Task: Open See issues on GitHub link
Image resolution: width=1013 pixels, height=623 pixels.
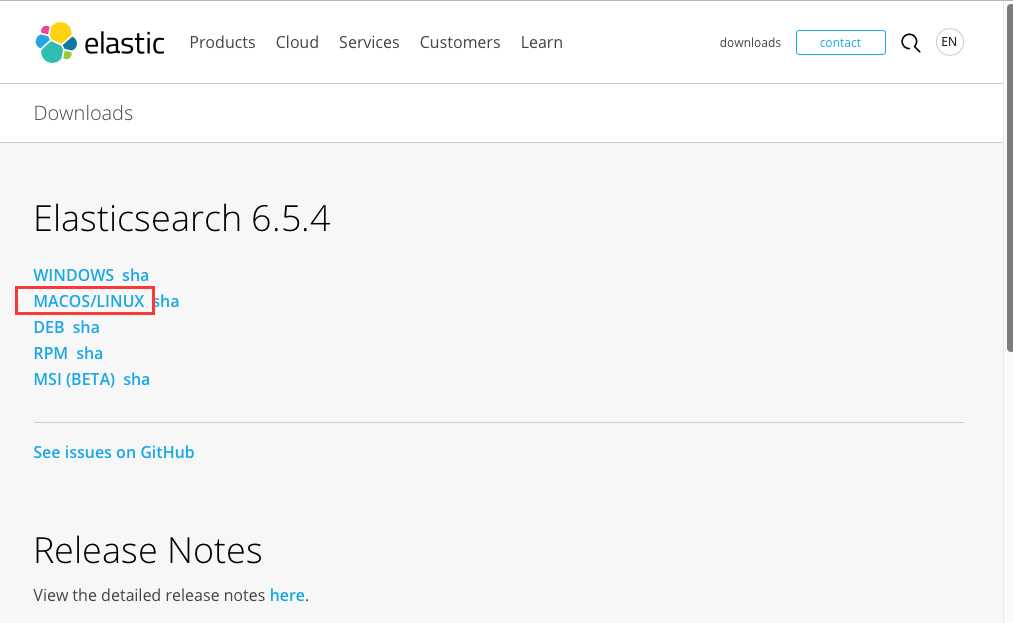Action: (114, 452)
